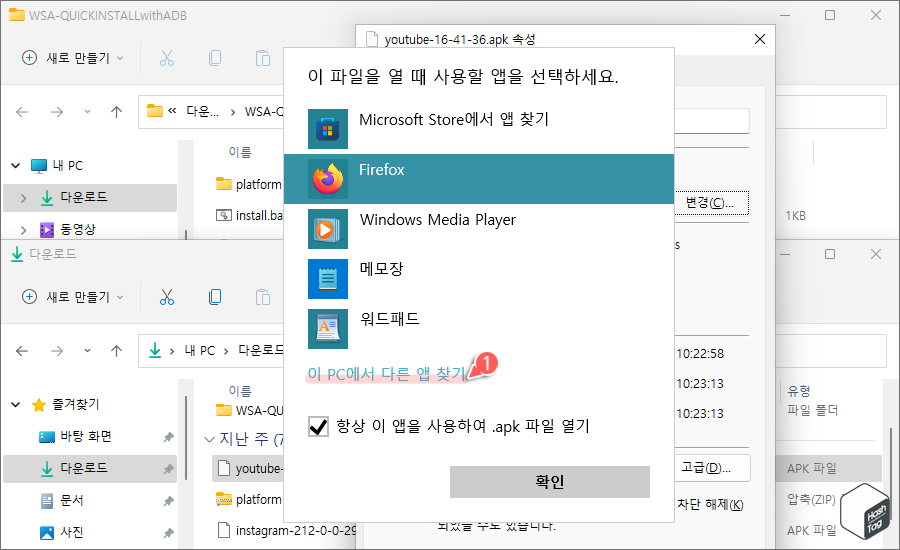Click Cut scissors icon in WSA window
Screen dimensions: 900x550
click(166, 58)
